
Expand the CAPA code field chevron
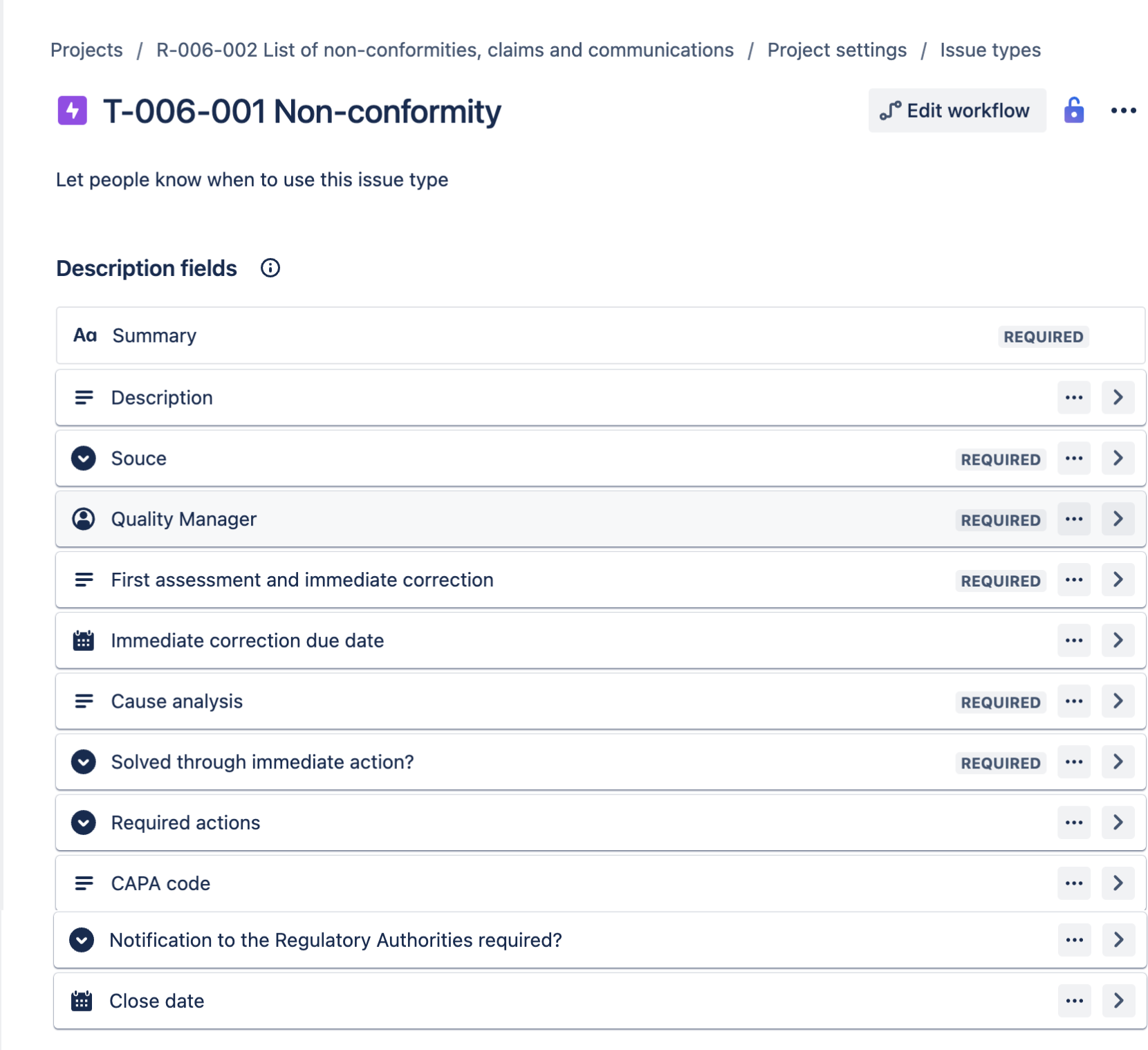[x=1118, y=883]
